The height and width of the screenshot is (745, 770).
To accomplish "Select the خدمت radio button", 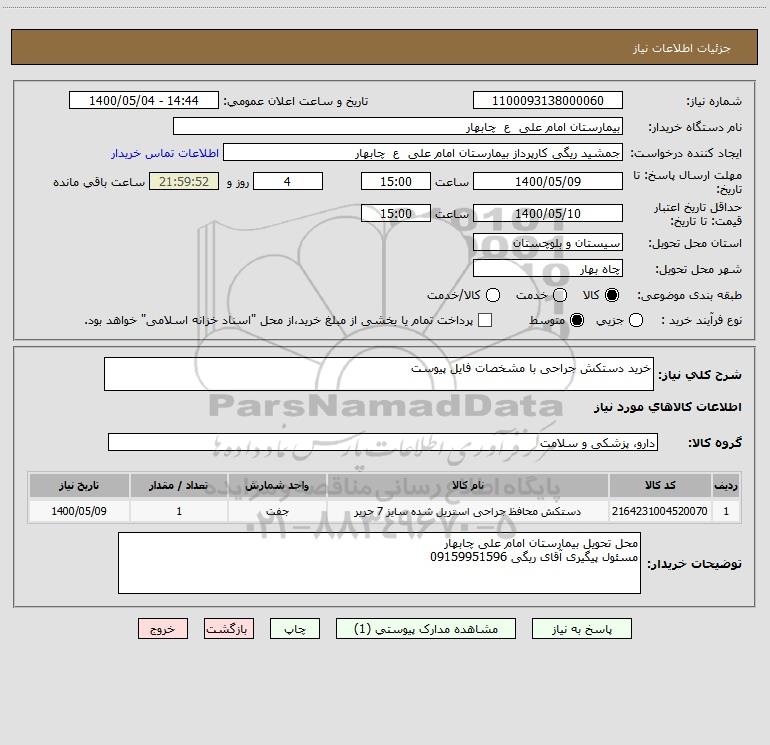I will click(x=560, y=295).
